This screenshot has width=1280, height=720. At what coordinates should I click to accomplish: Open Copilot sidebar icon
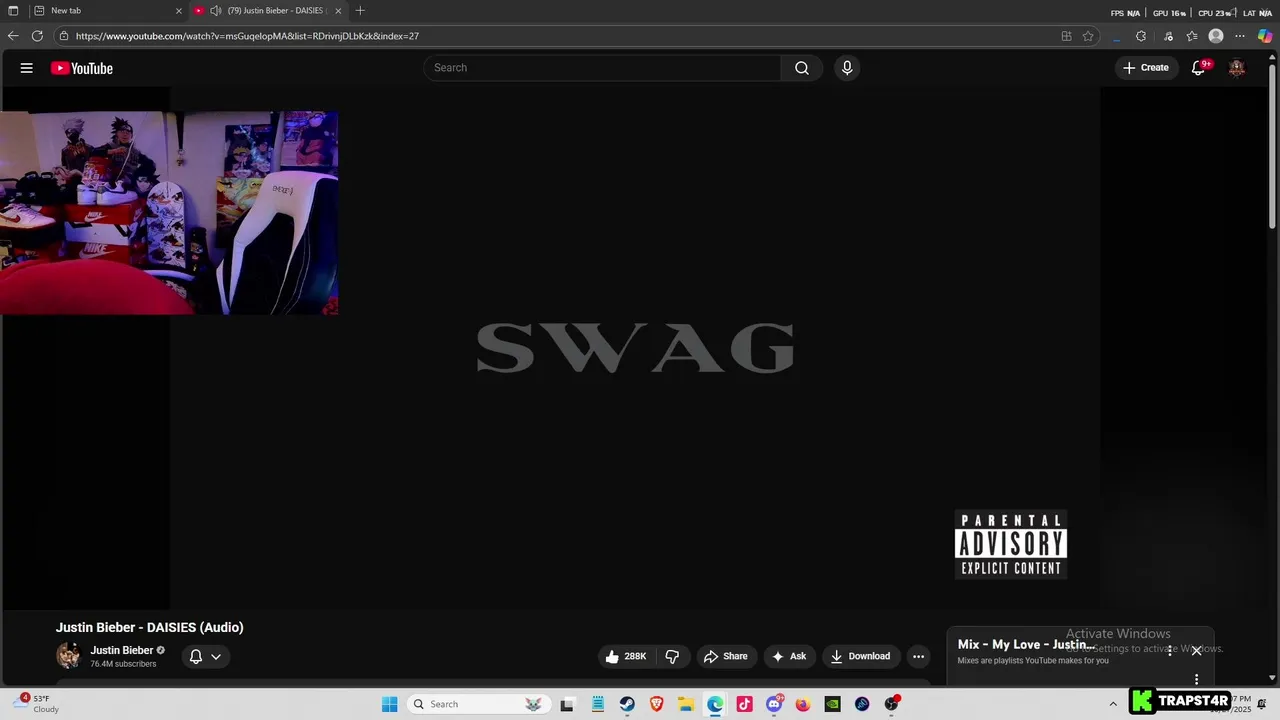pyautogui.click(x=1265, y=36)
